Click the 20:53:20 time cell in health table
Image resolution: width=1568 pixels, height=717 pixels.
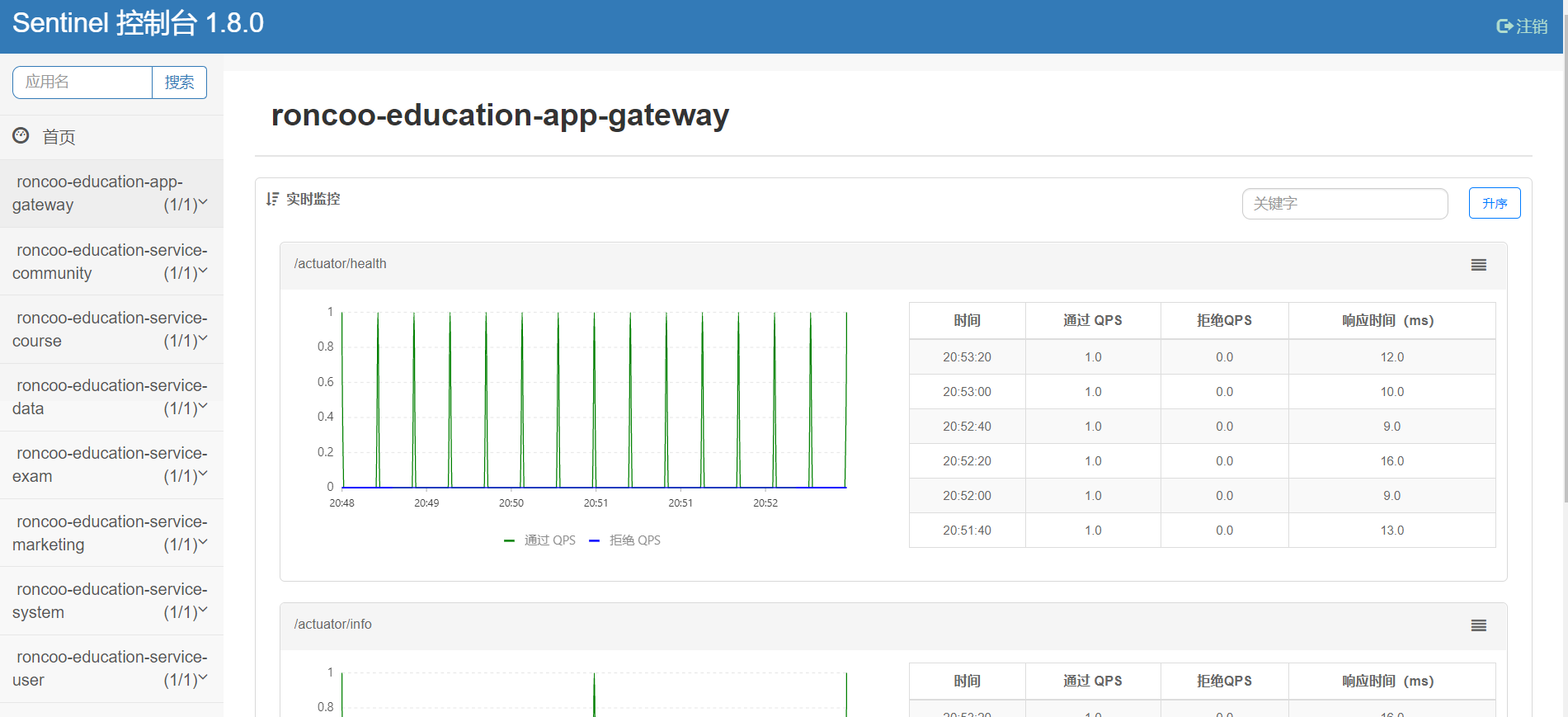point(967,357)
